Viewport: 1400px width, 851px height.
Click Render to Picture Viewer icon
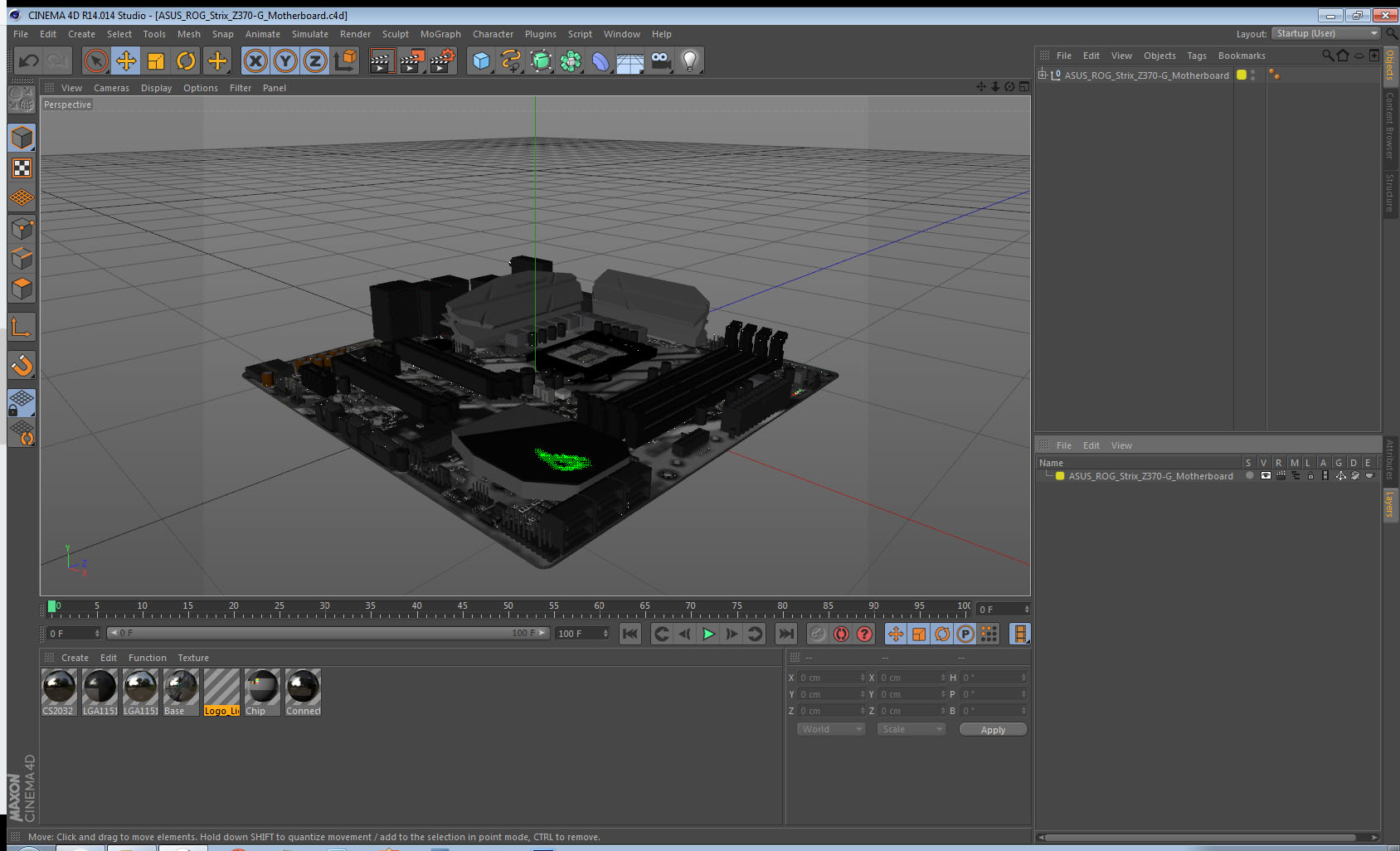click(412, 61)
